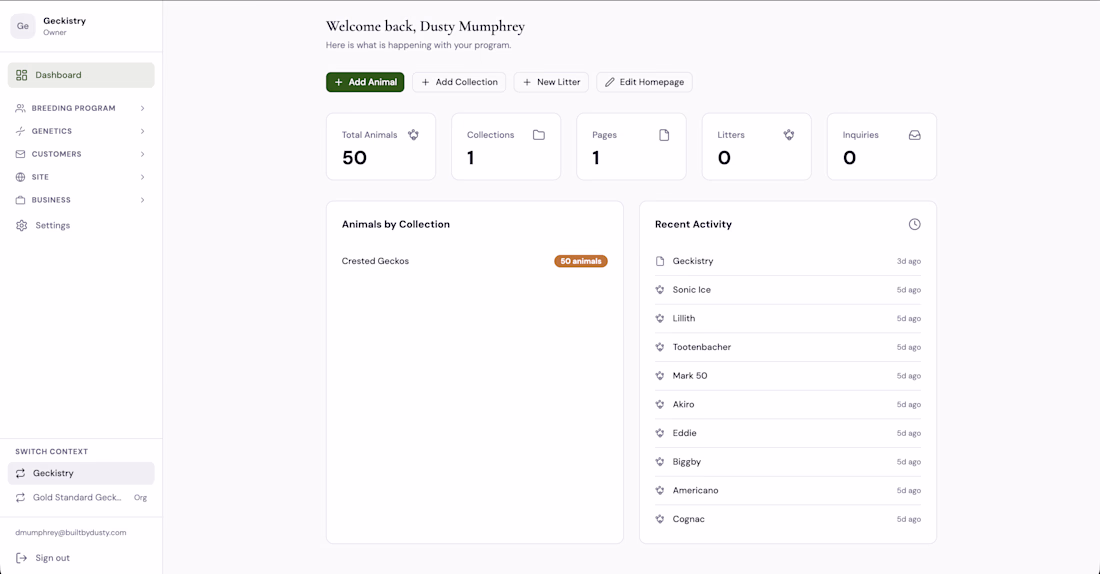Open the Collections stat card
This screenshot has width=1100, height=574.
tap(506, 147)
